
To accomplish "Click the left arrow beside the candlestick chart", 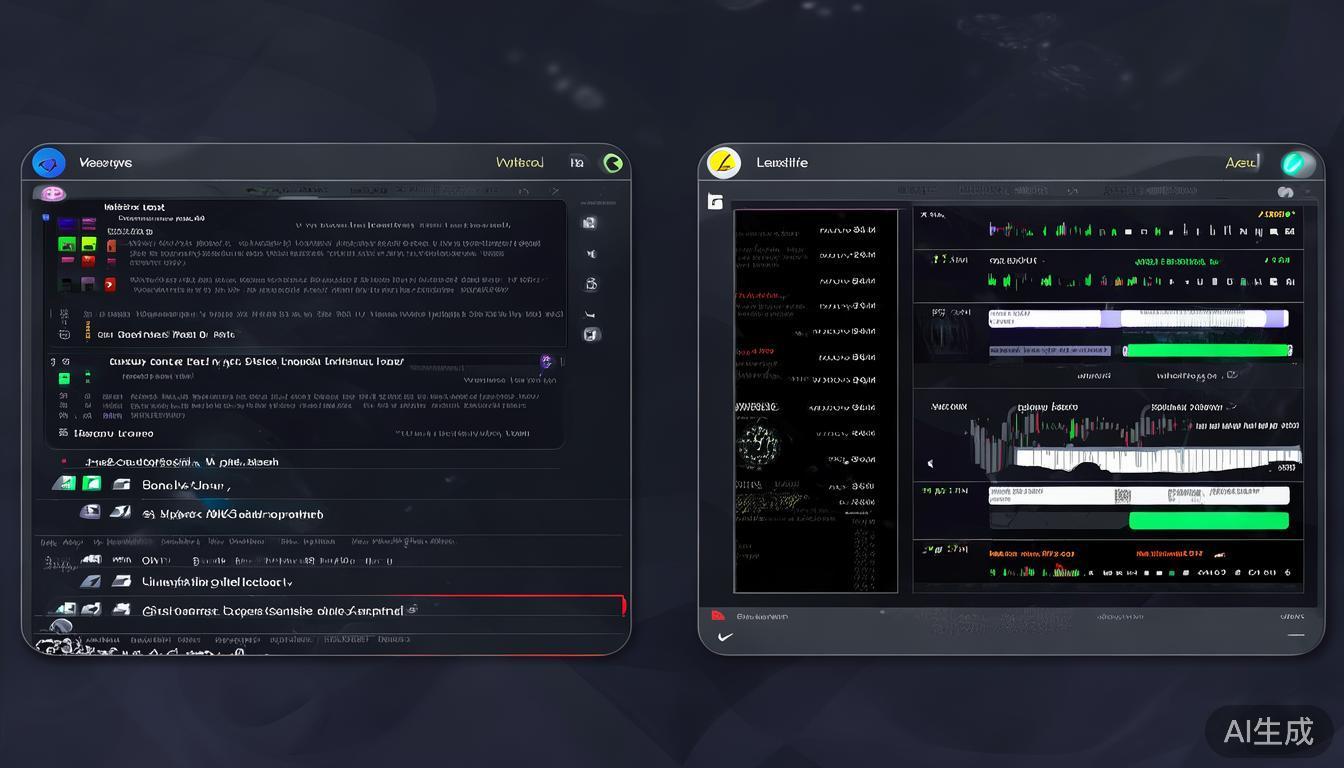I will pos(930,463).
